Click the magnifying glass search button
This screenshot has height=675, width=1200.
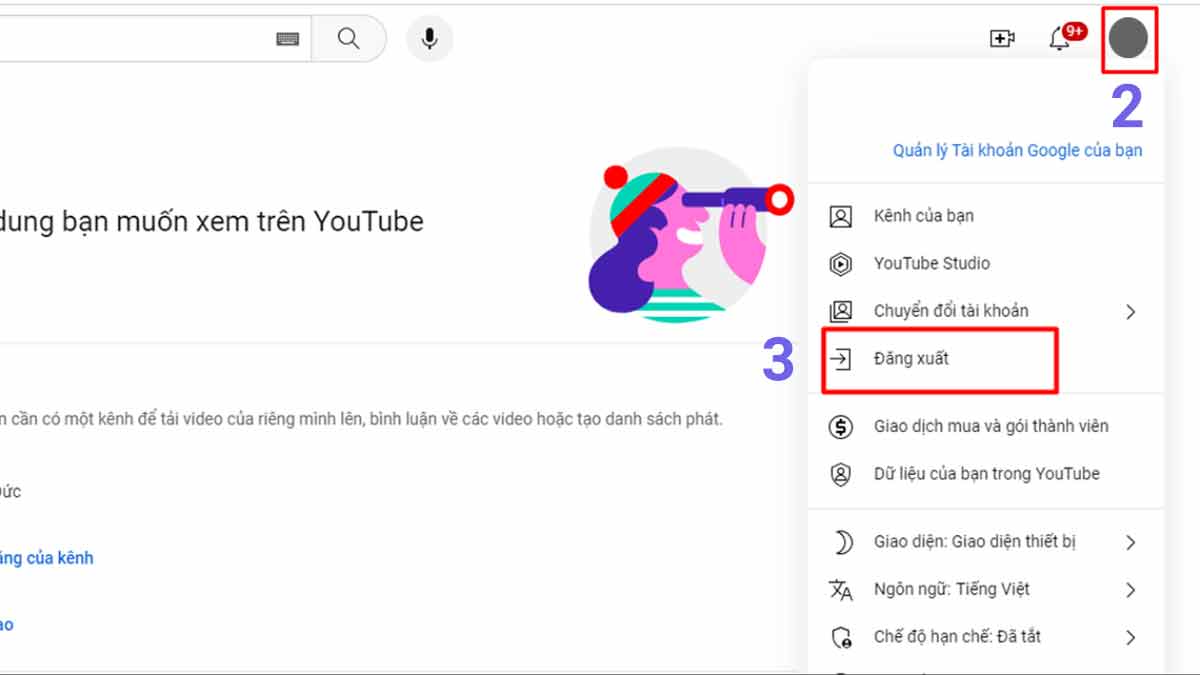pos(348,39)
